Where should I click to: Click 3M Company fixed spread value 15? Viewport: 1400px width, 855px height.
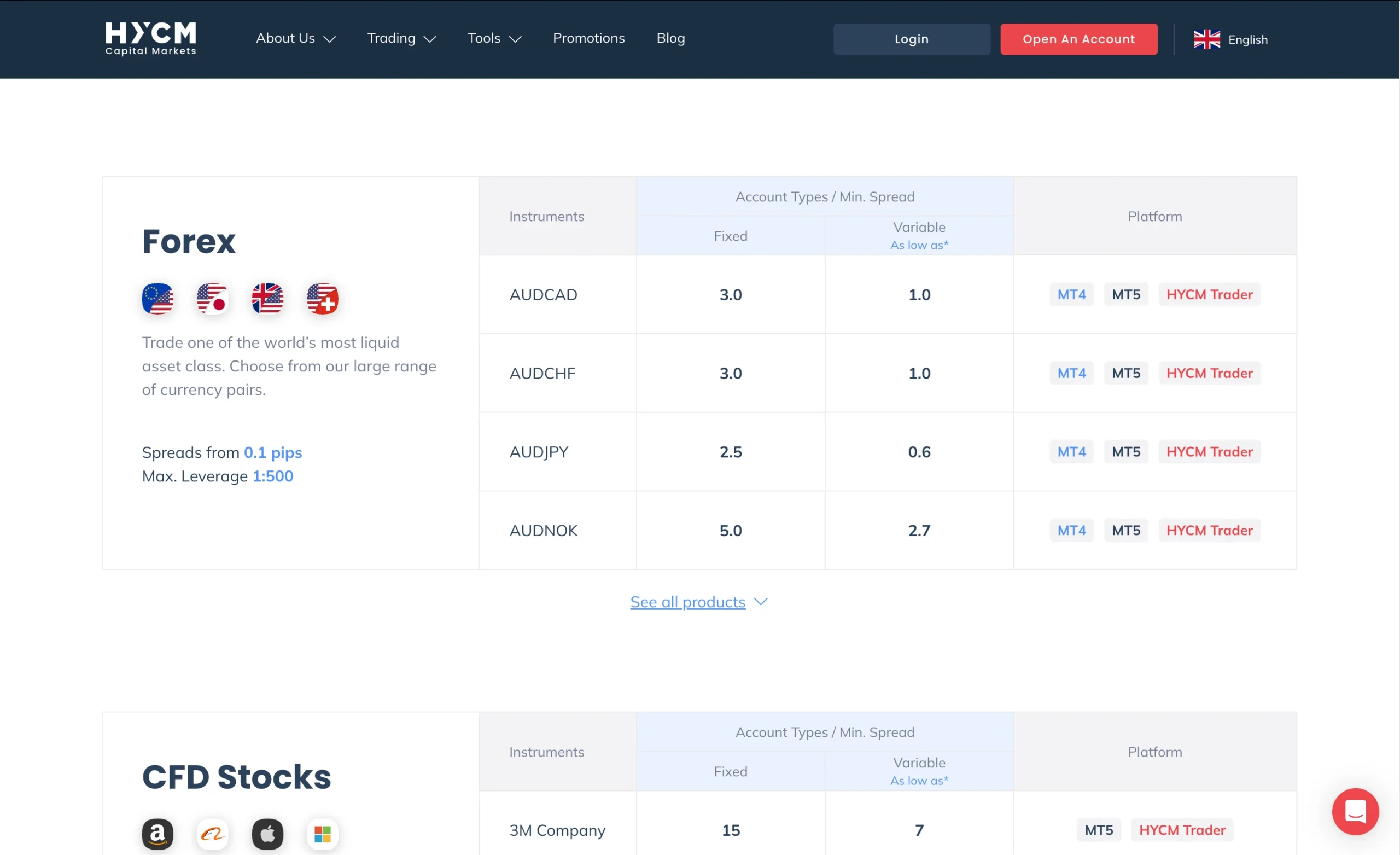[x=731, y=830]
